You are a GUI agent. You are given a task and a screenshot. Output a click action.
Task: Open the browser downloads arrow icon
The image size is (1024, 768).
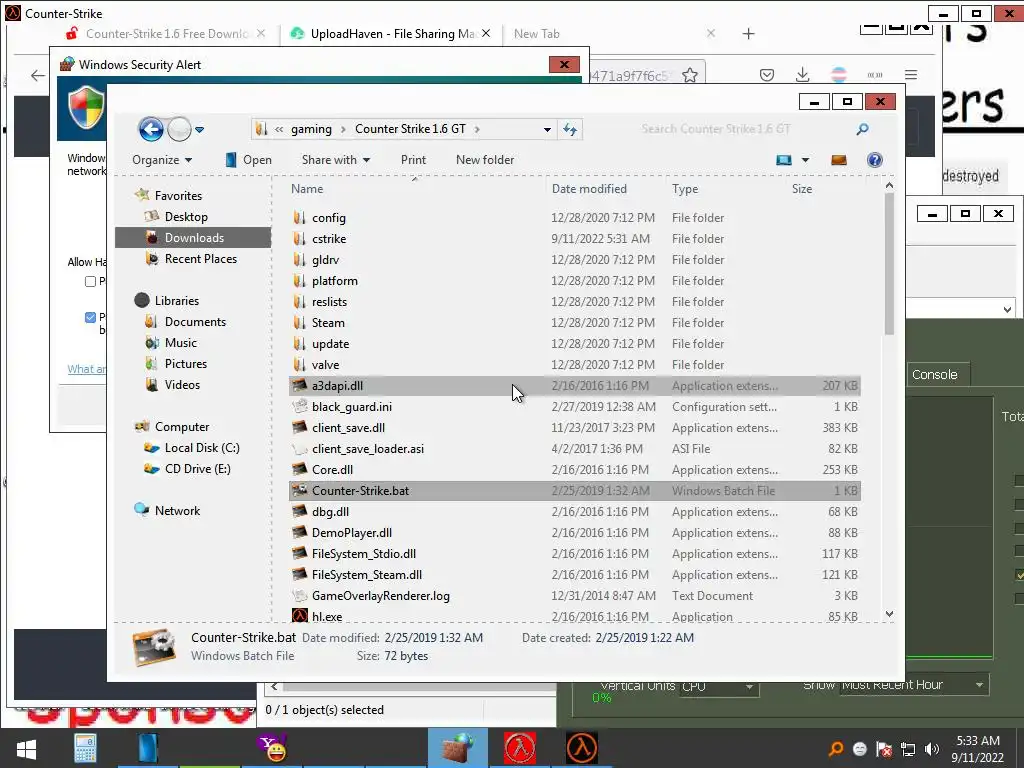(x=803, y=75)
